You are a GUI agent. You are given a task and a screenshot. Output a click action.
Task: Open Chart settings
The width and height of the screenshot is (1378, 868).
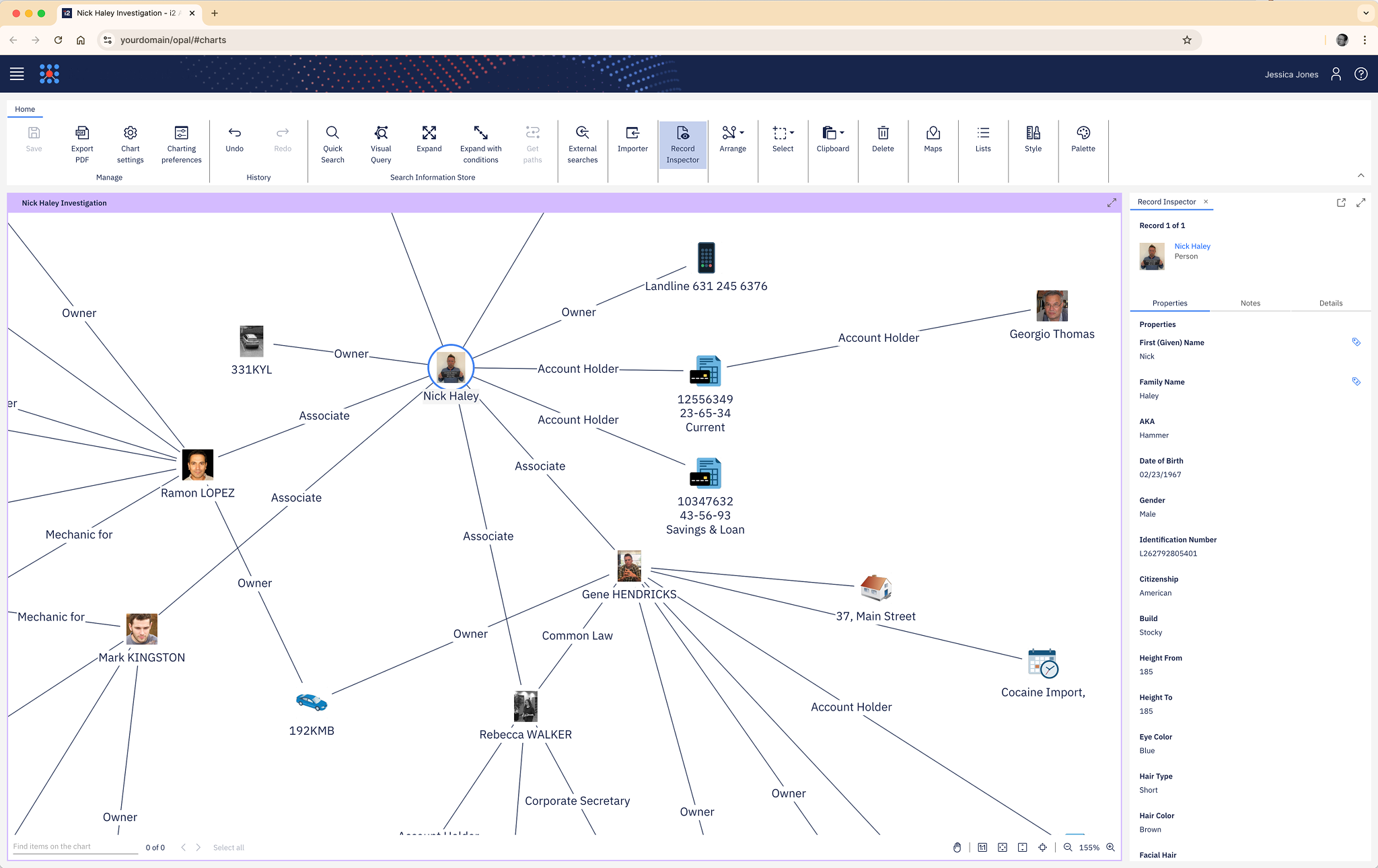tap(131, 144)
